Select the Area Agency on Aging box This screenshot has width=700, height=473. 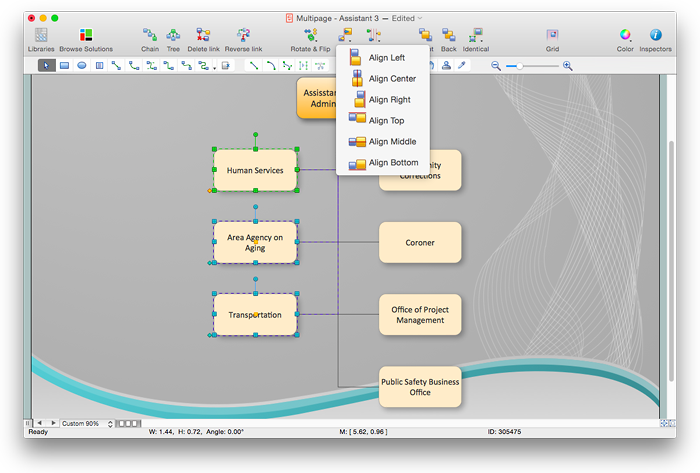pos(255,242)
